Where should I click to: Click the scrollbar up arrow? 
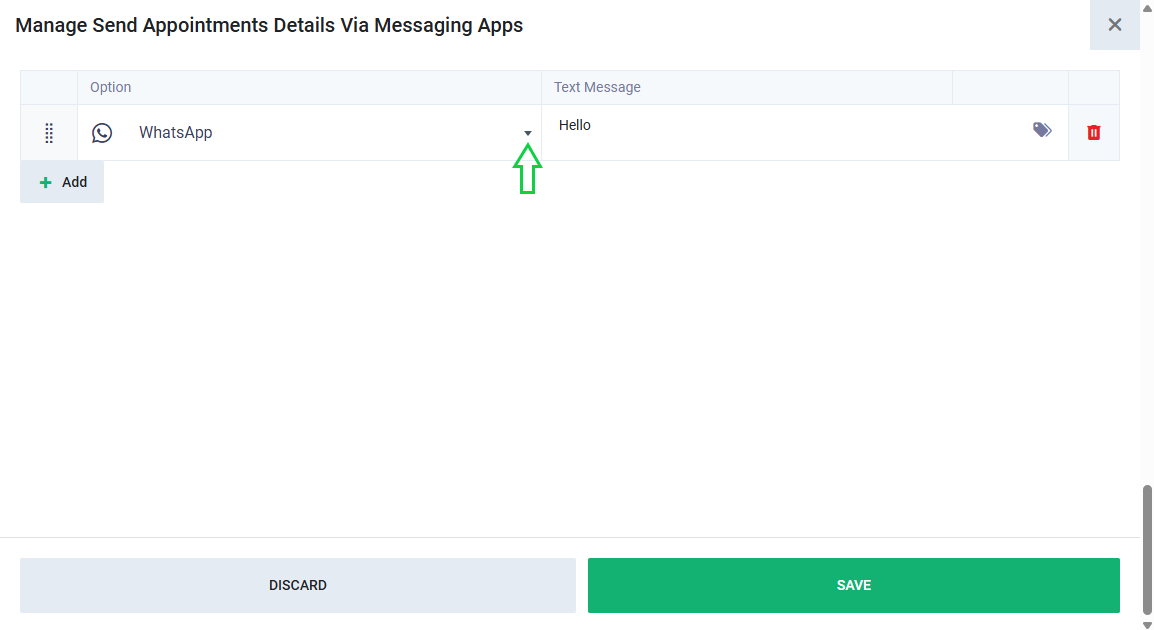[1147, 7]
